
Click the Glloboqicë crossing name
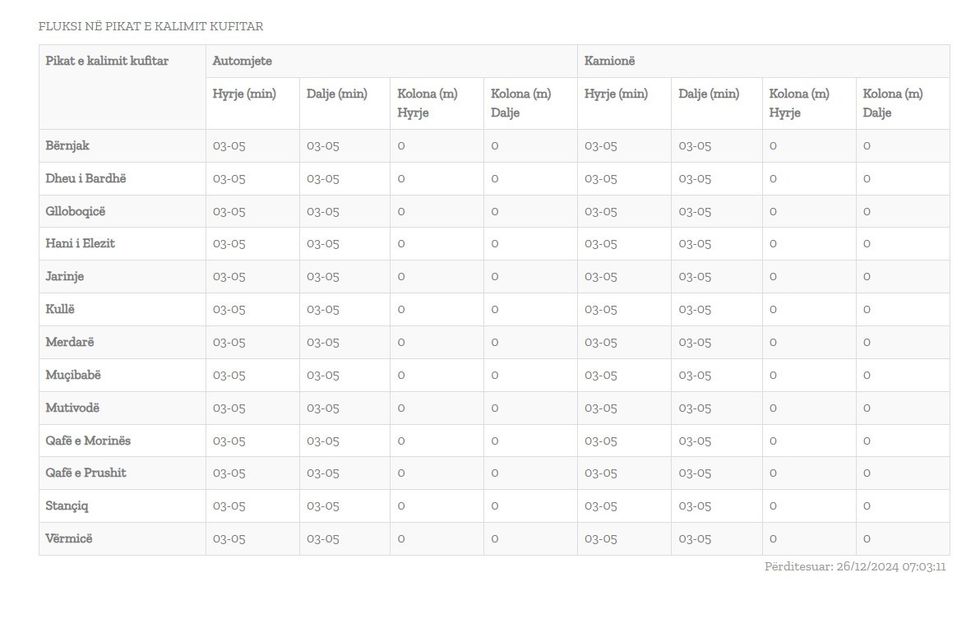point(75,211)
